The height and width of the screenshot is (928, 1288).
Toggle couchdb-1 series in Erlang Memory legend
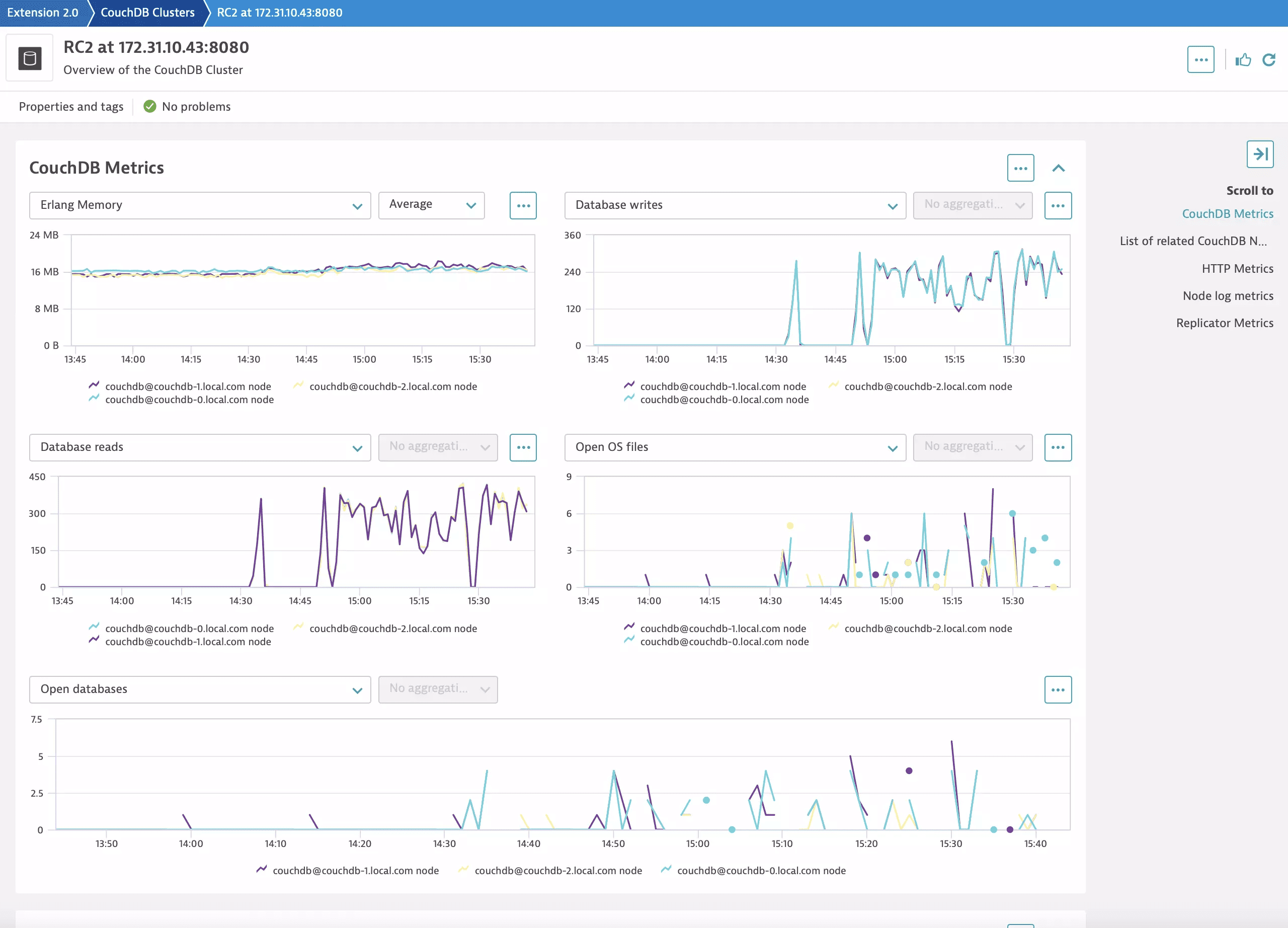[x=187, y=386]
